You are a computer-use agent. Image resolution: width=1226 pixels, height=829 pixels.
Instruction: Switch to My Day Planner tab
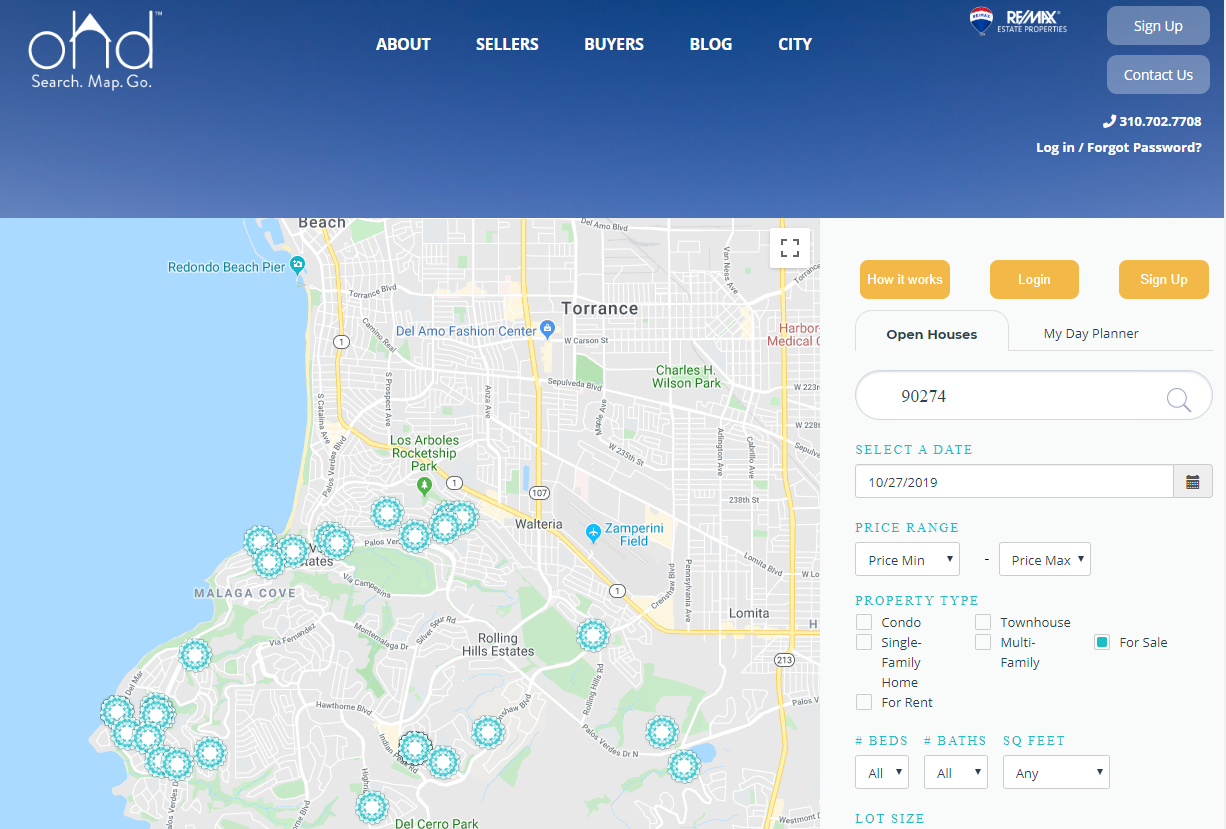1090,334
